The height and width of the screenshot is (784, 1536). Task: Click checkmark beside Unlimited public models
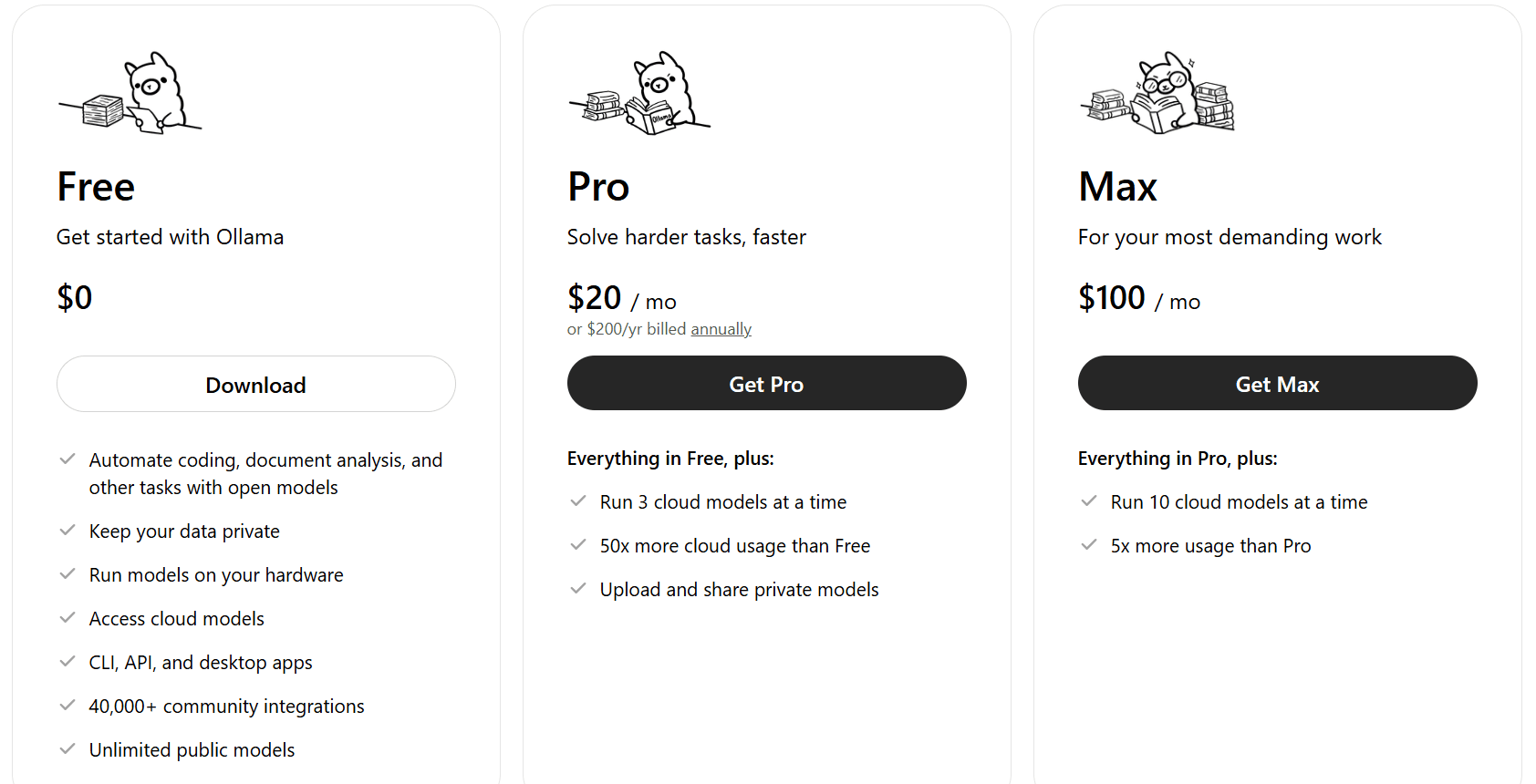[x=67, y=749]
